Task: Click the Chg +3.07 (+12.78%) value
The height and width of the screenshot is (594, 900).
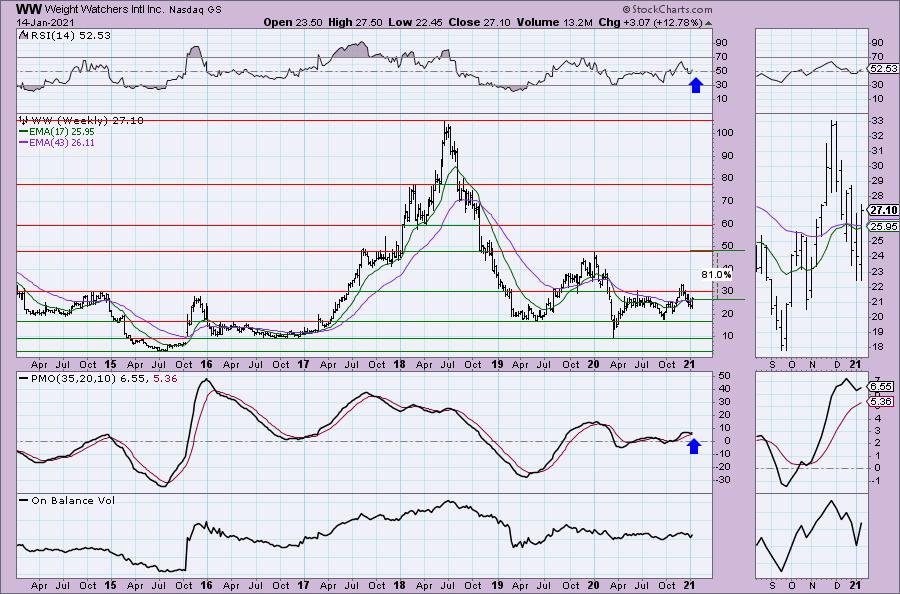Action: pos(650,22)
